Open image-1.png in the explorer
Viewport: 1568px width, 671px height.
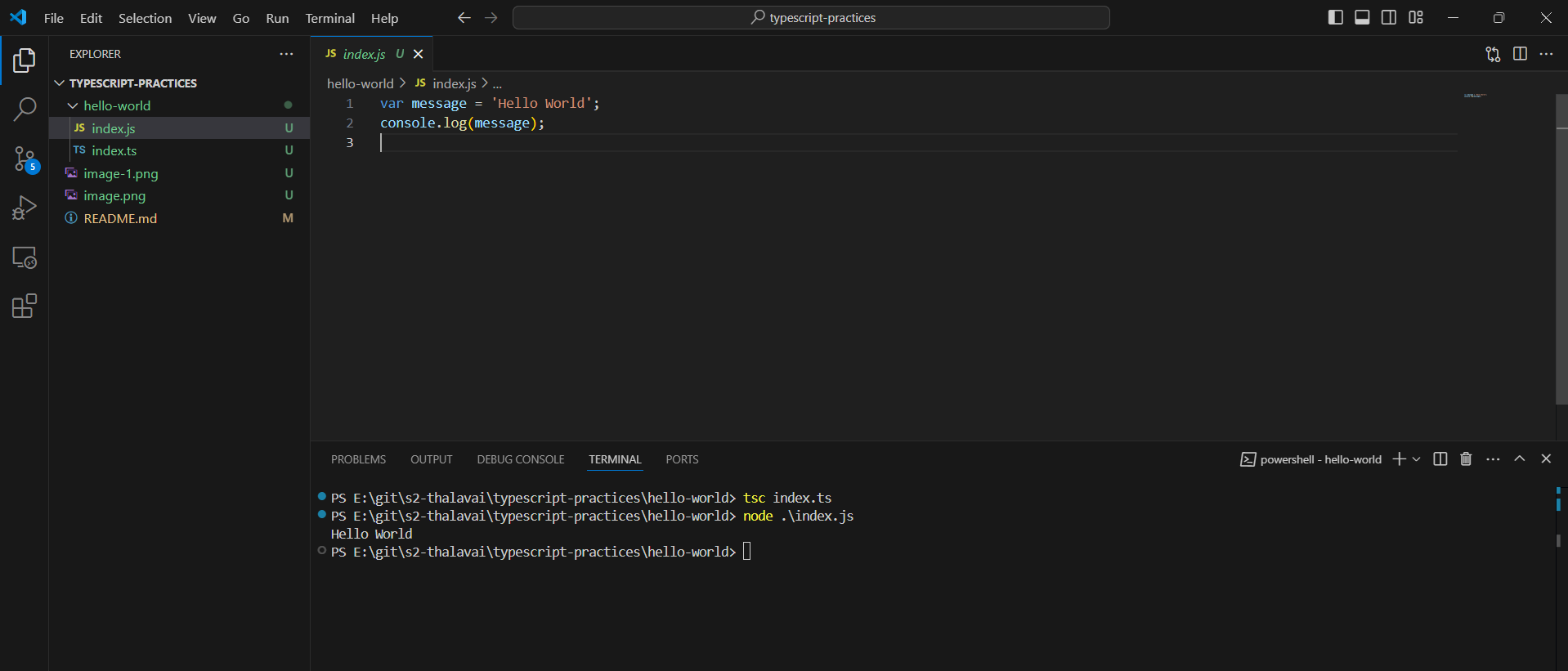pos(179,173)
